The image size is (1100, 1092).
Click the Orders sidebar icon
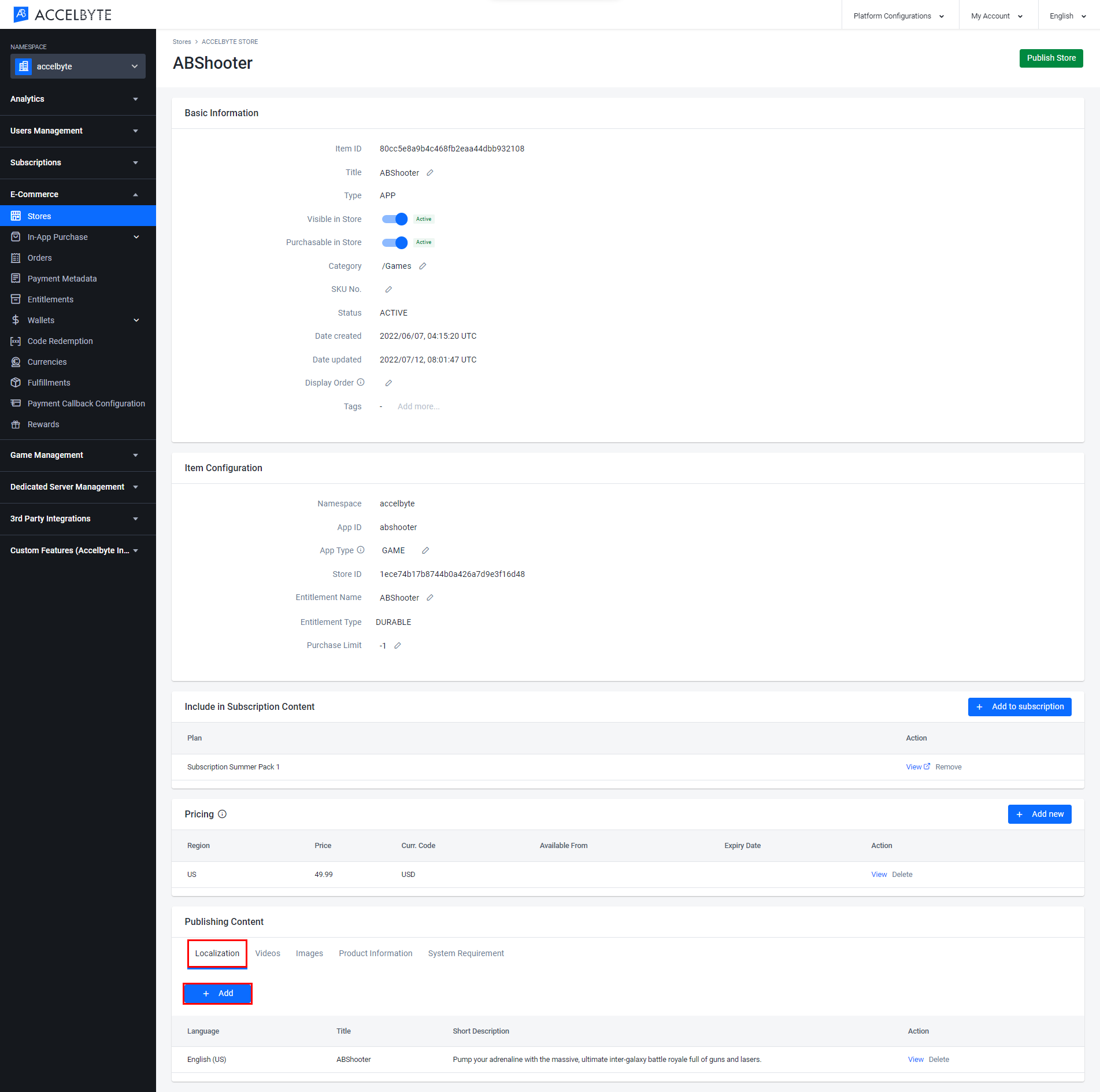point(16,258)
